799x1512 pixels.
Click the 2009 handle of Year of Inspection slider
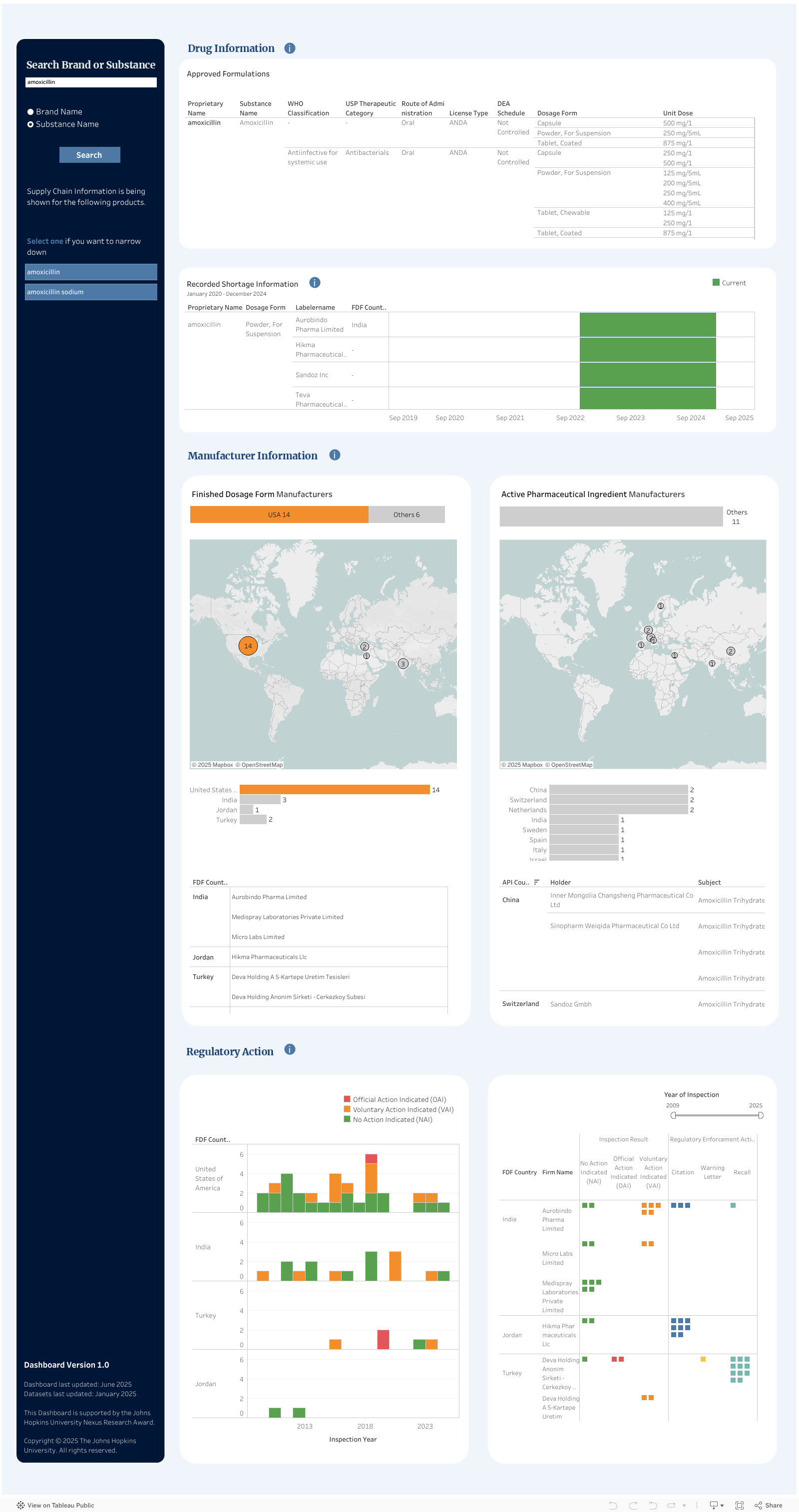[673, 1115]
